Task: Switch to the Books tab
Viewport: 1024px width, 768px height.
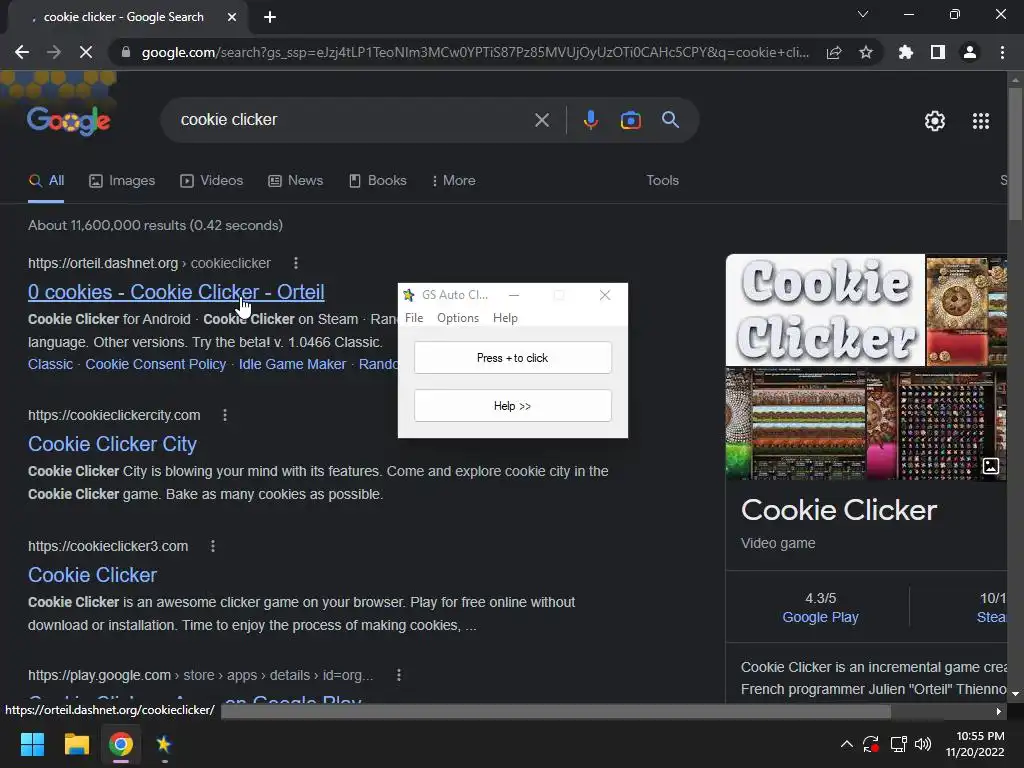Action: click(377, 181)
